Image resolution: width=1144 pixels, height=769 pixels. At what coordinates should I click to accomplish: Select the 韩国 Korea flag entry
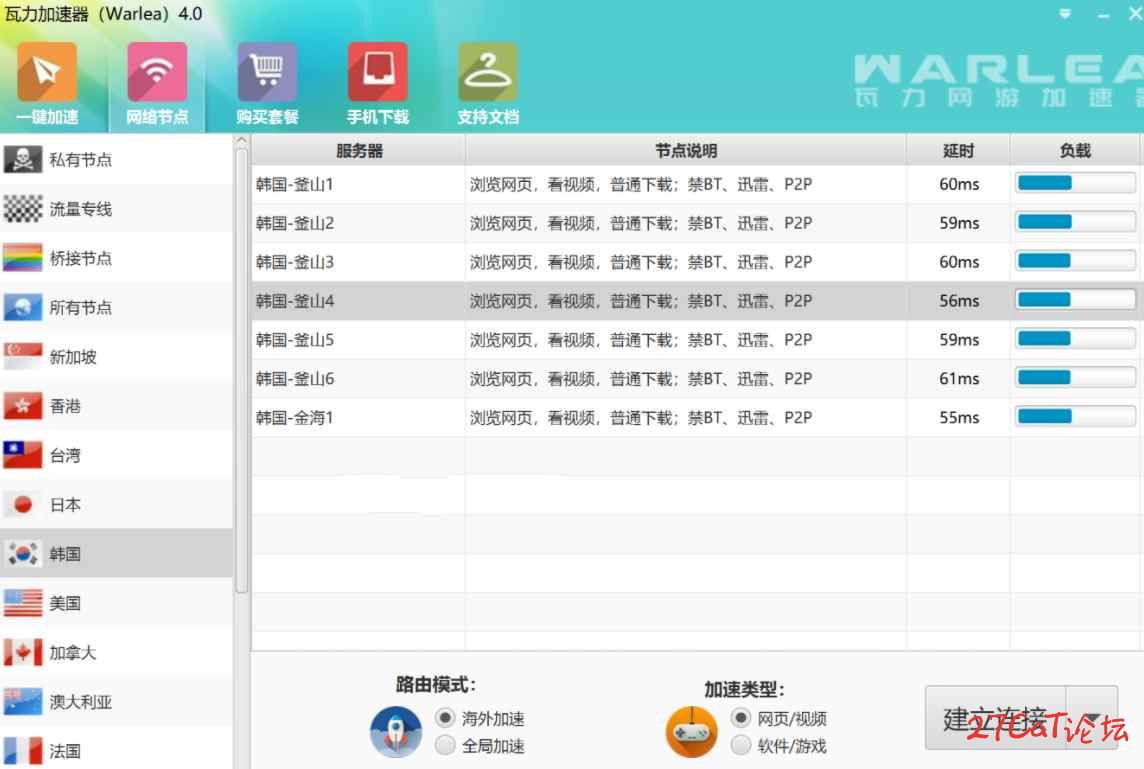coord(117,554)
